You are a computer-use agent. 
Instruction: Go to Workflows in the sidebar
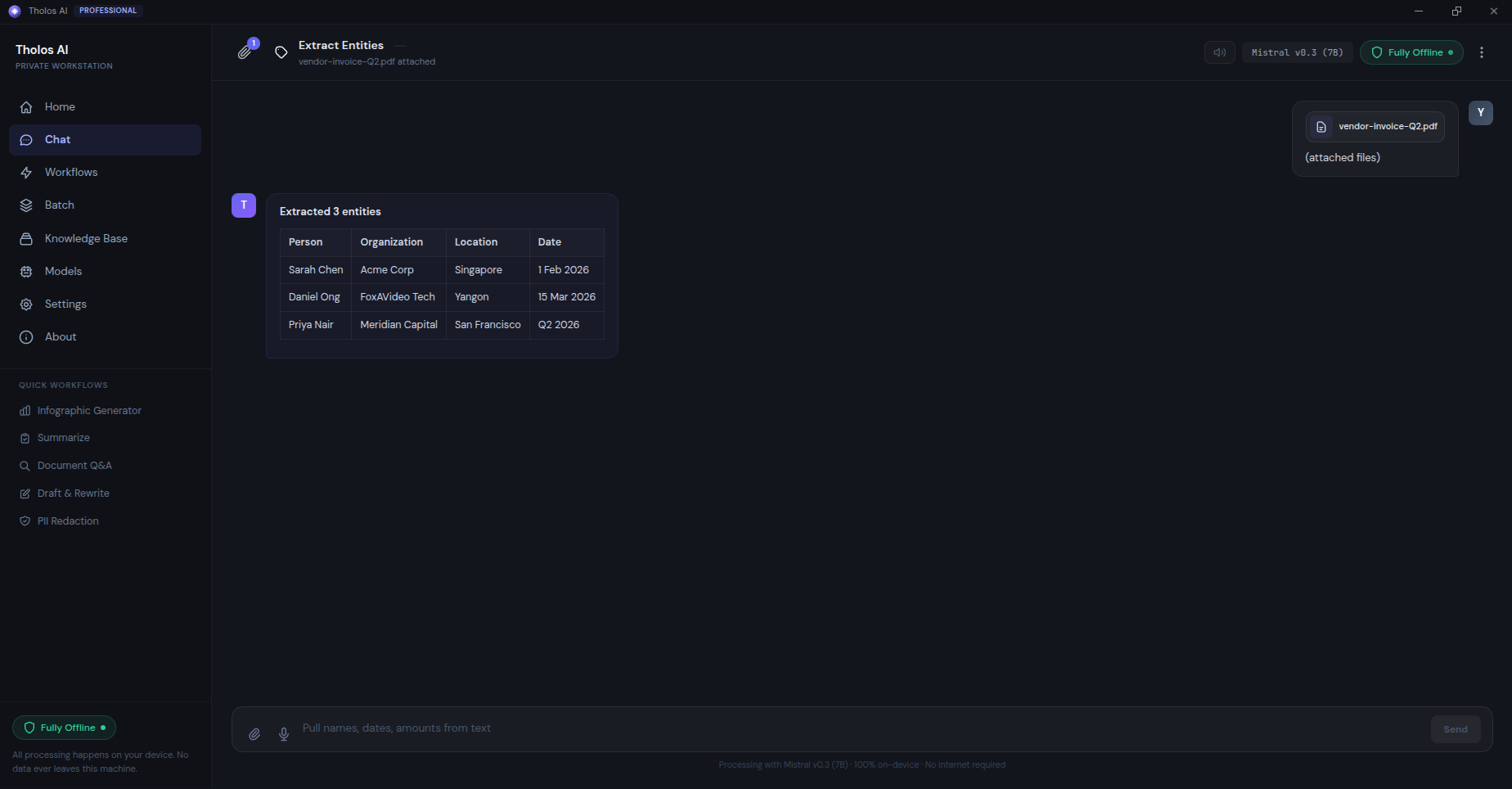point(105,173)
